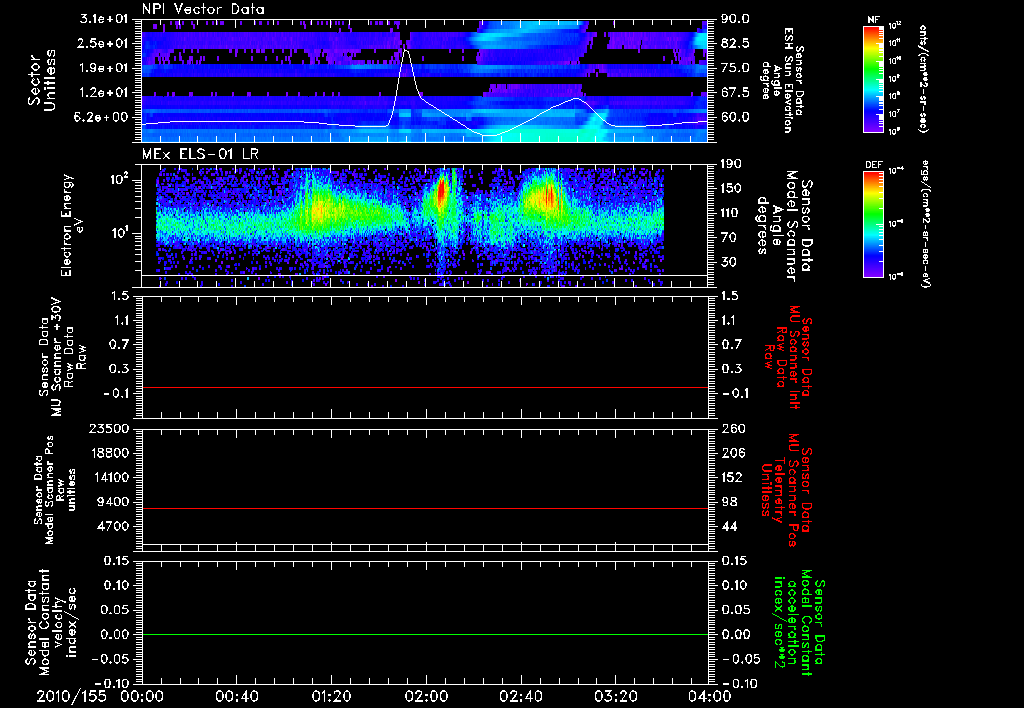Click the 'MEx ELS-01 LR' panel title

pyautogui.click(x=199, y=155)
